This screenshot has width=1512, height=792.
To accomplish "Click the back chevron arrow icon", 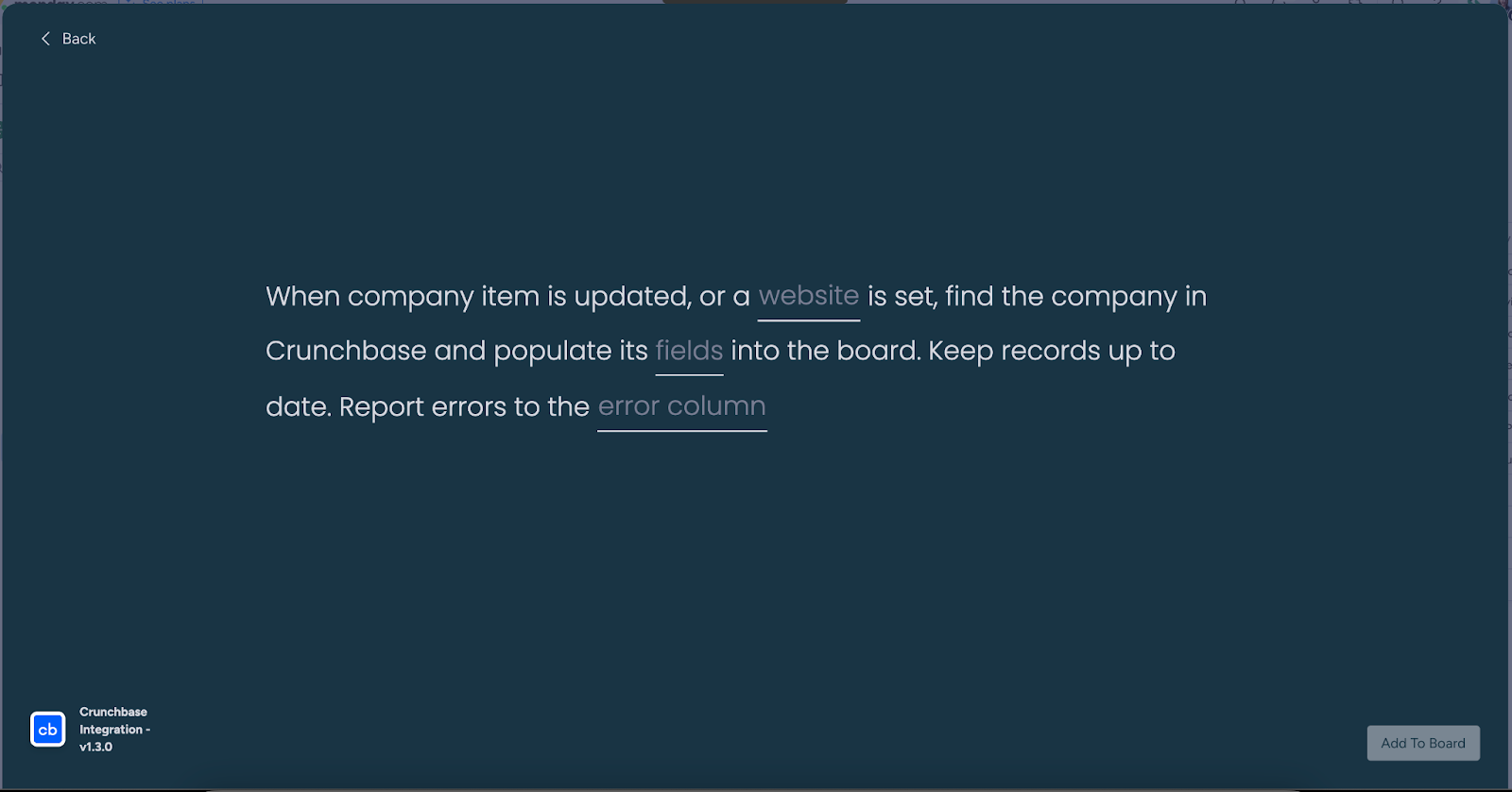I will pos(45,39).
